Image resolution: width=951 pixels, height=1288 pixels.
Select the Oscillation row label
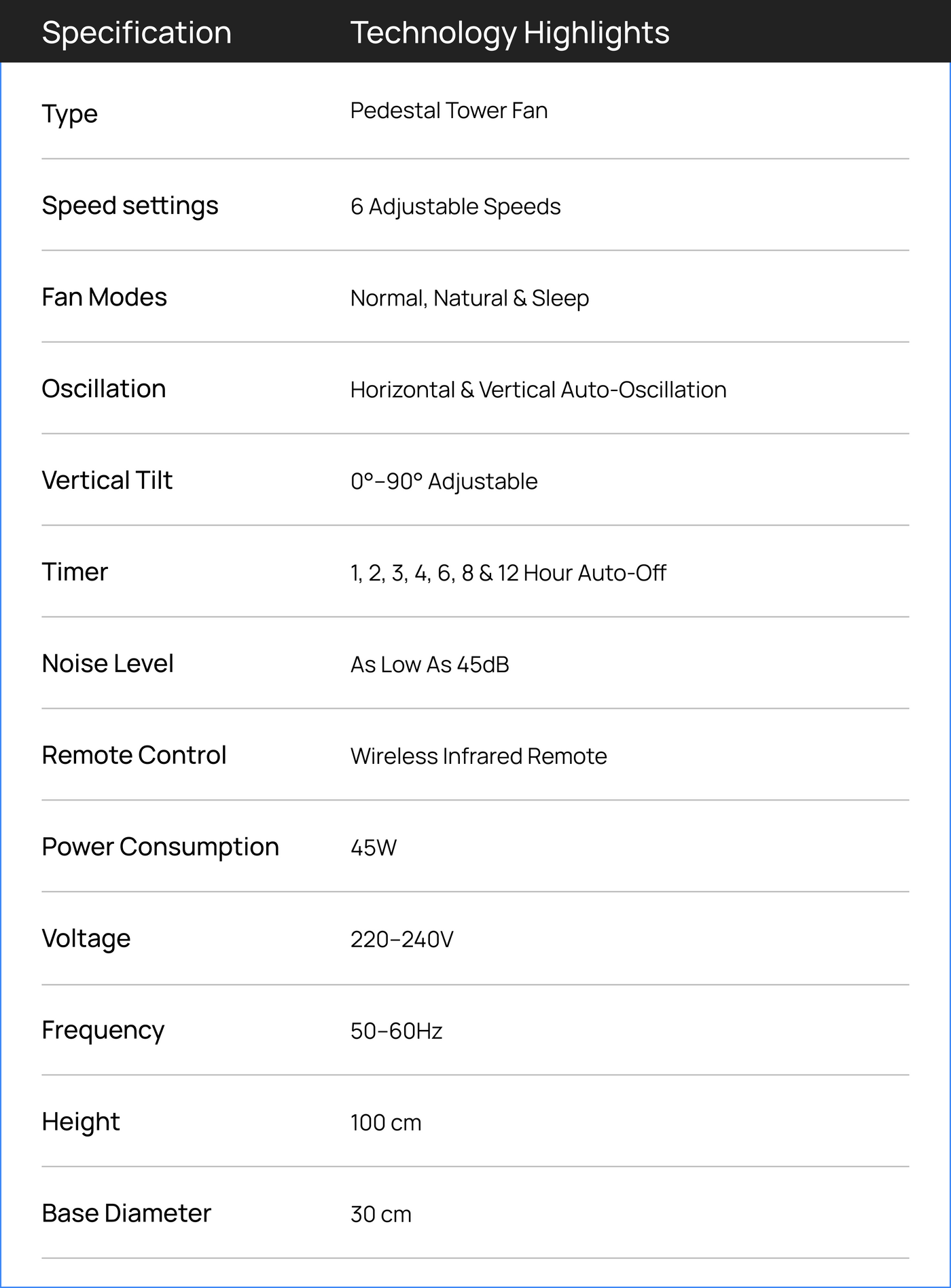pos(103,388)
